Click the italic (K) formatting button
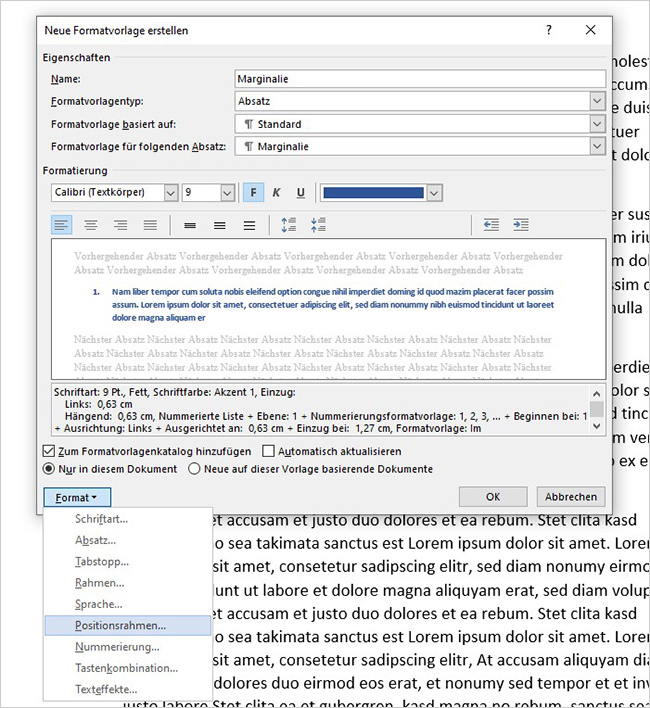The height and width of the screenshot is (708, 650). [x=276, y=192]
